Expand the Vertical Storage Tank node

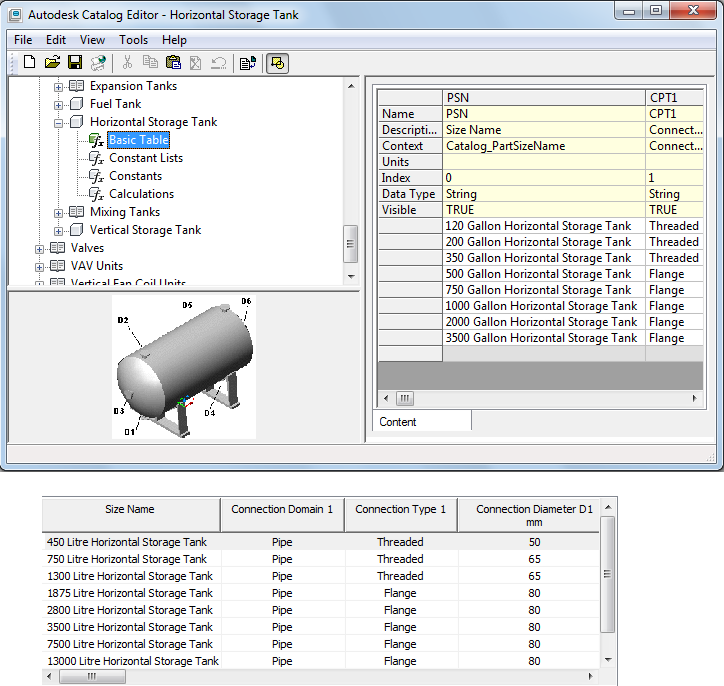58,231
